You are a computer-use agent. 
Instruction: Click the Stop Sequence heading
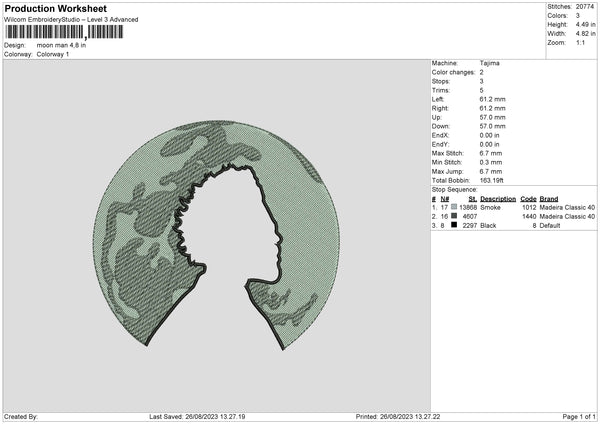click(x=454, y=187)
